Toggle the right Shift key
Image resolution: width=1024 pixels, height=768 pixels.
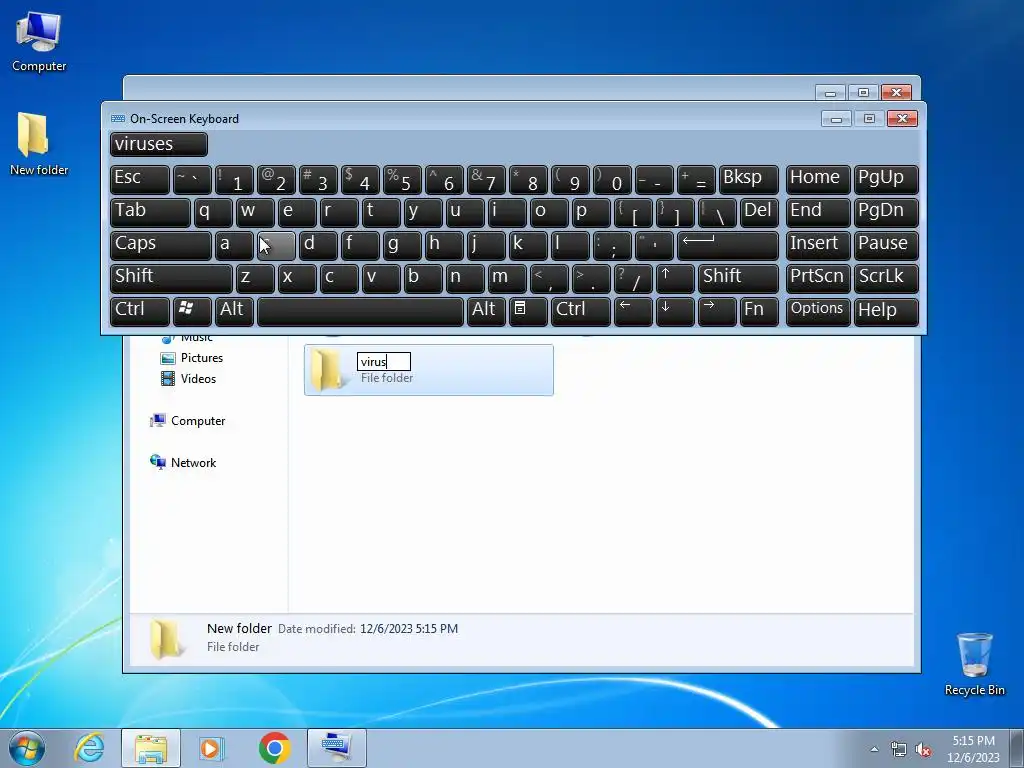(x=738, y=278)
